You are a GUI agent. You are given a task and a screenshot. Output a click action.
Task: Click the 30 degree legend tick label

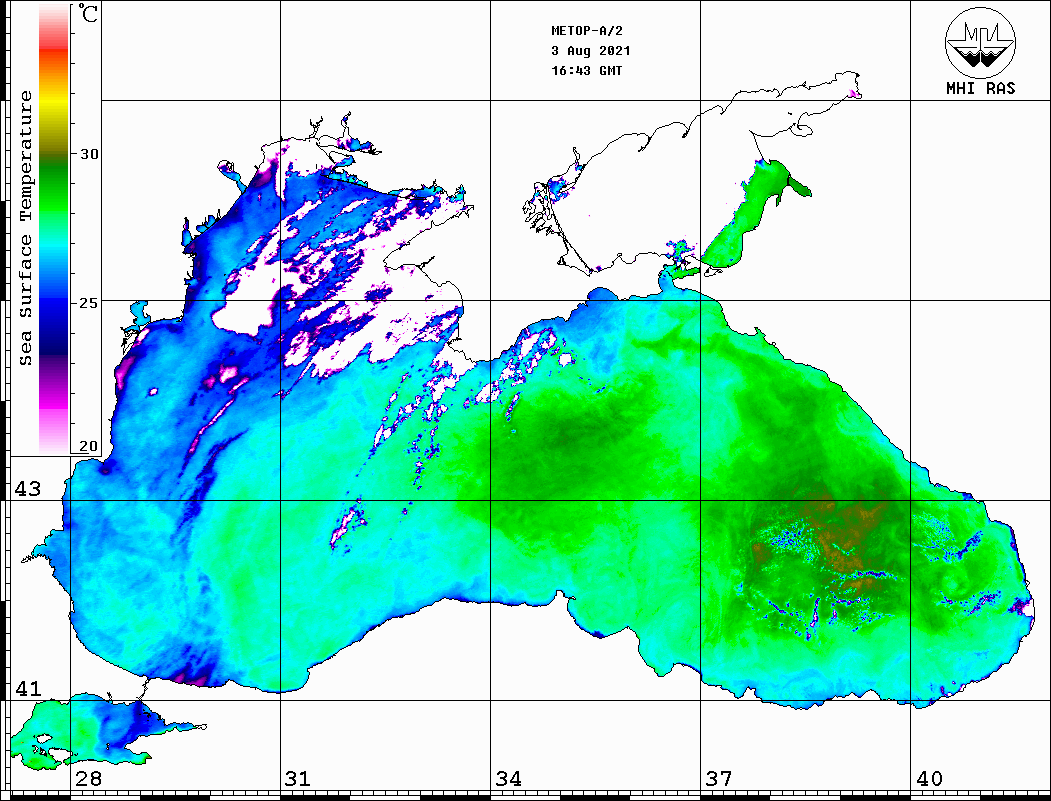pyautogui.click(x=89, y=154)
